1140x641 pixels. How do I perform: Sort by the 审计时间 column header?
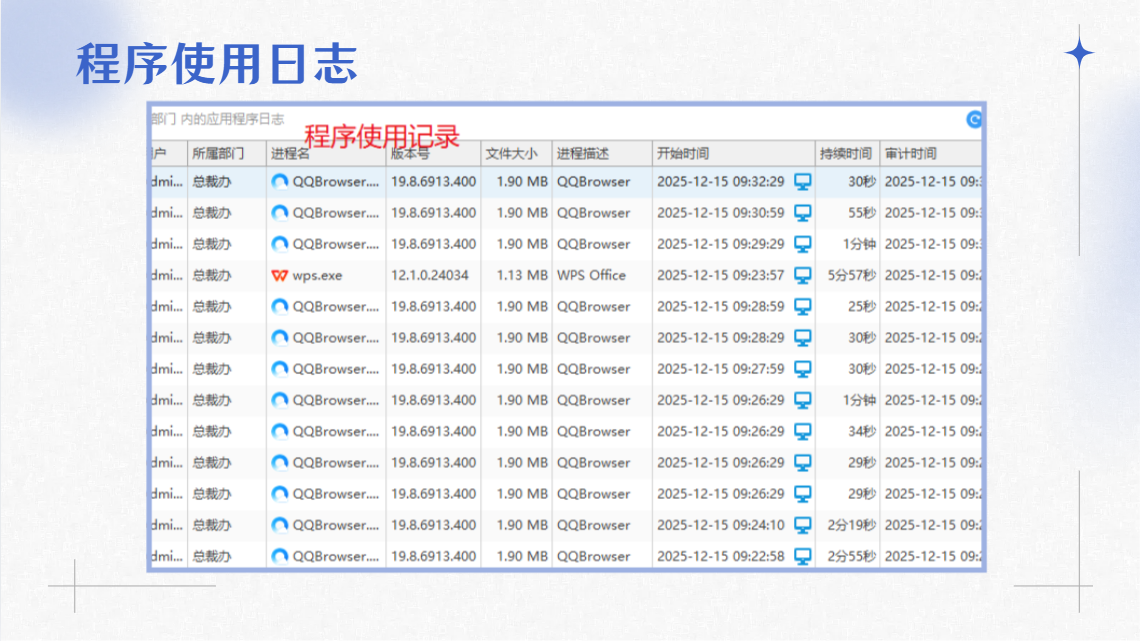coord(931,153)
